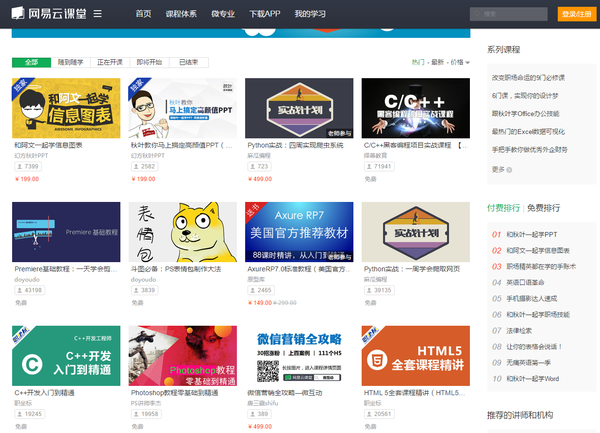600x433 pixels.
Task: Select the 已结束 filter tab
Action: (x=189, y=62)
